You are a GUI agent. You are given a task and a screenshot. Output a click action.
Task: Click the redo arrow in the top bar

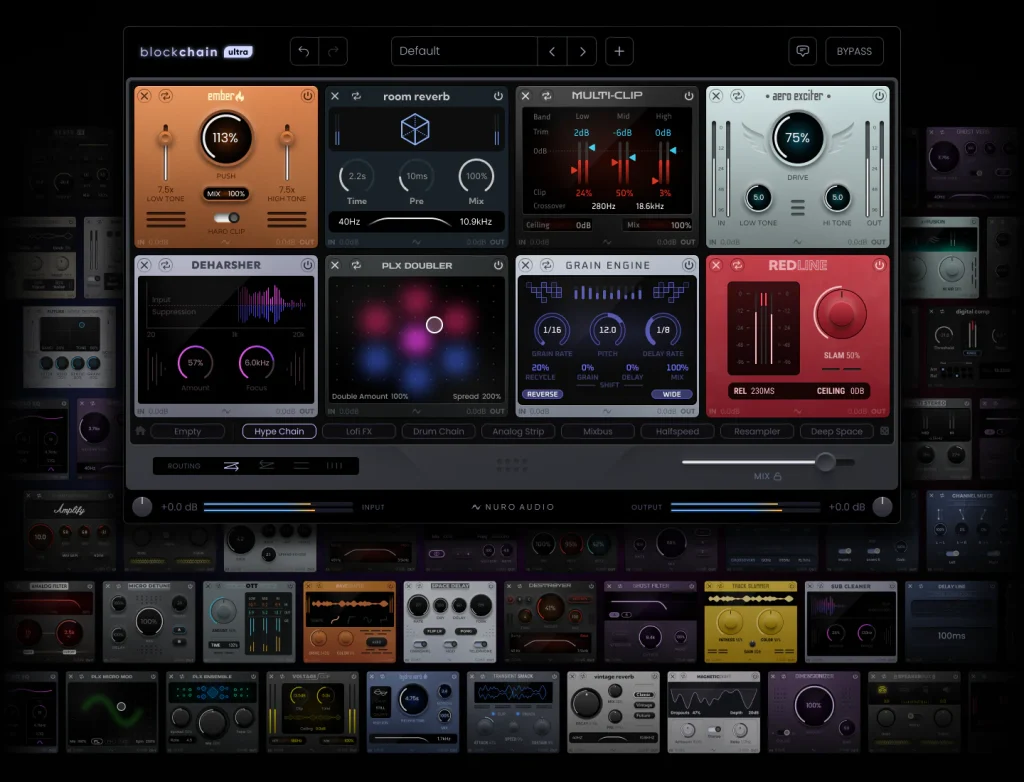pos(334,51)
